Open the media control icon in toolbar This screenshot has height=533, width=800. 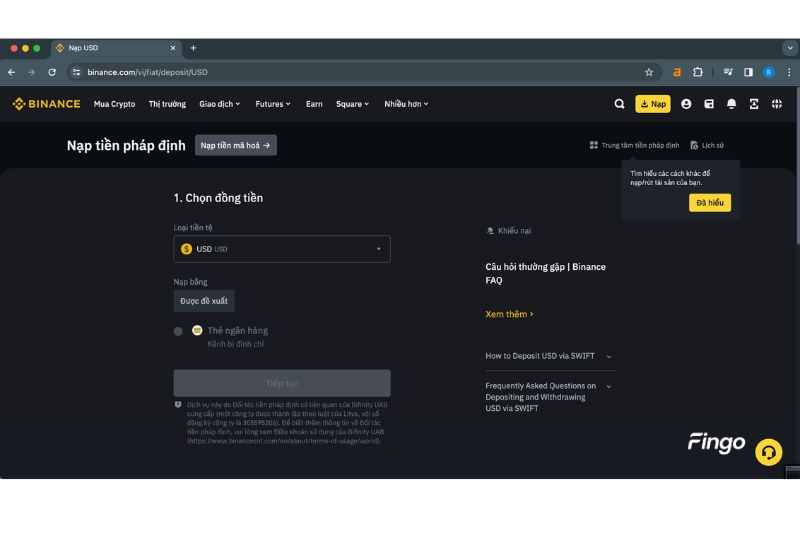coord(728,72)
